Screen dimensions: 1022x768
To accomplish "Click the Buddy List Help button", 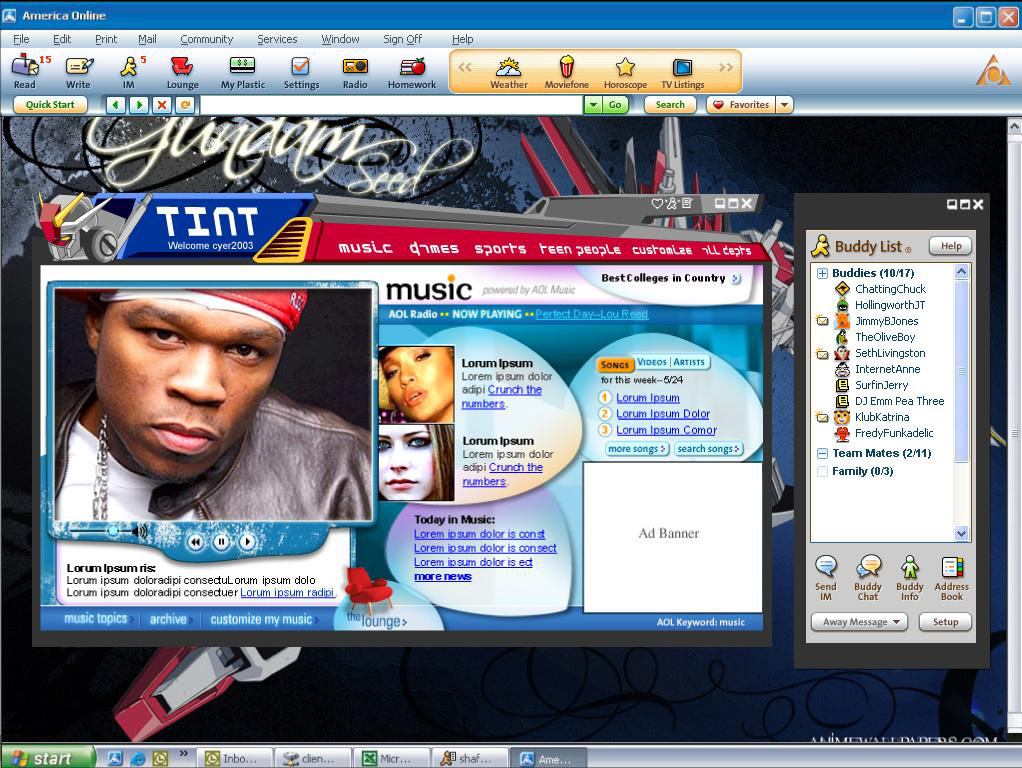I will [x=951, y=246].
